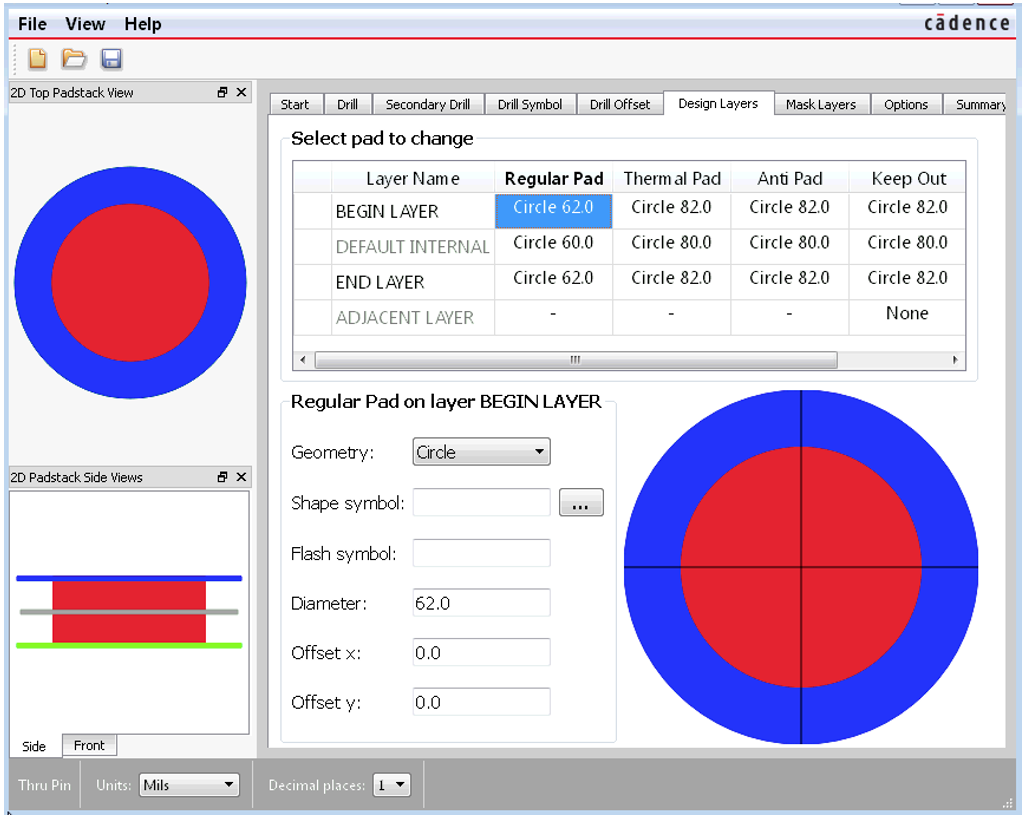Image resolution: width=1026 pixels, height=817 pixels.
Task: Click the Diameter input field
Action: (481, 603)
